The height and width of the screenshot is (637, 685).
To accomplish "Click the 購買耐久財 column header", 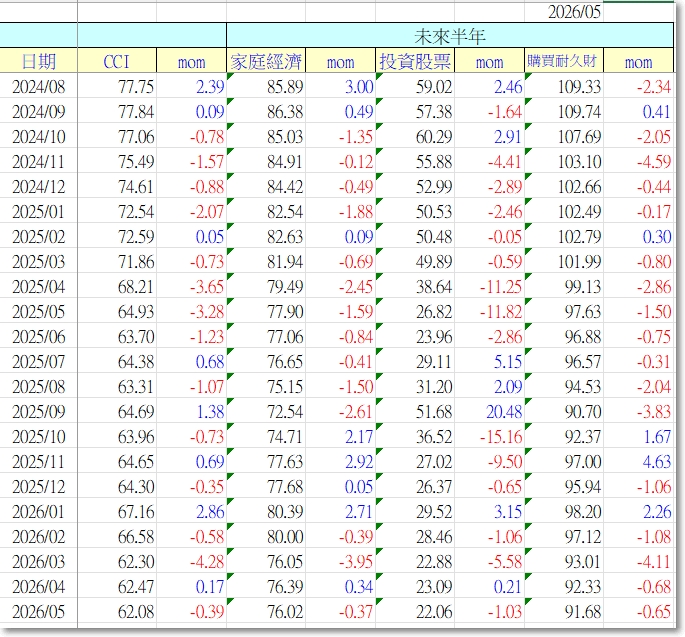I will tap(564, 61).
